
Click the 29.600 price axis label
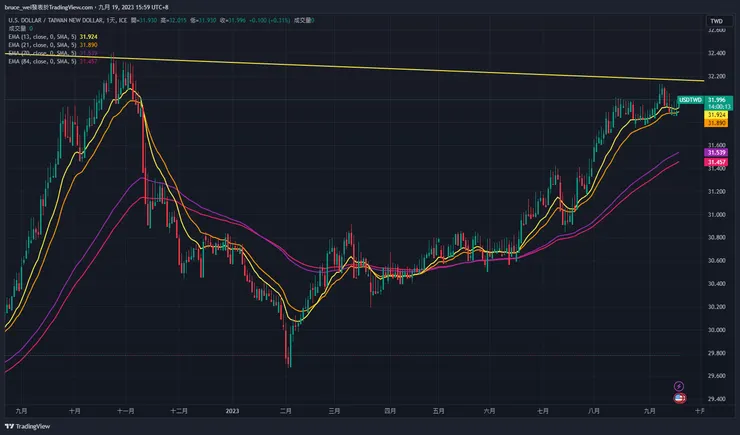[716, 376]
